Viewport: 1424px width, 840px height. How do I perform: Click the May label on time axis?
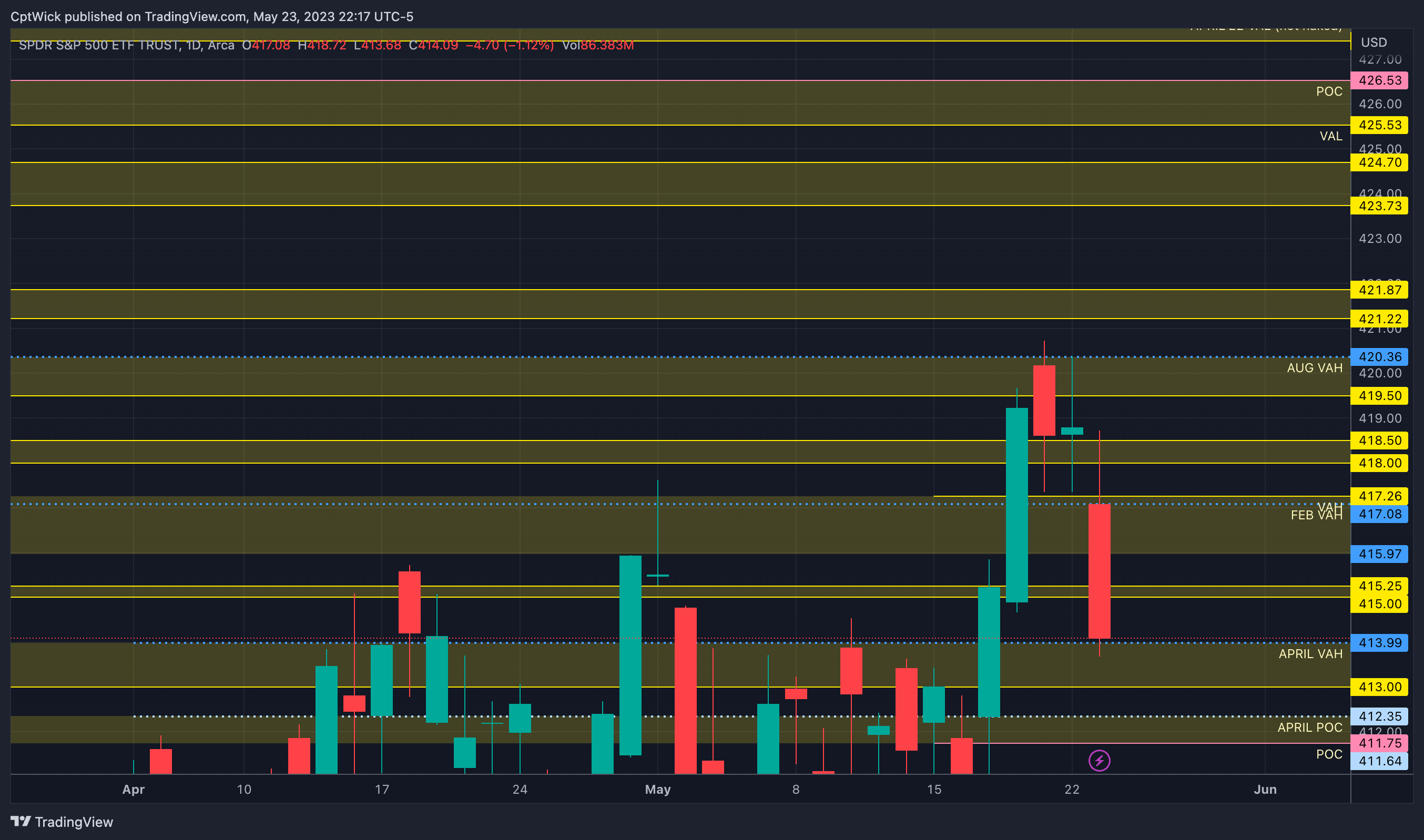tap(657, 789)
